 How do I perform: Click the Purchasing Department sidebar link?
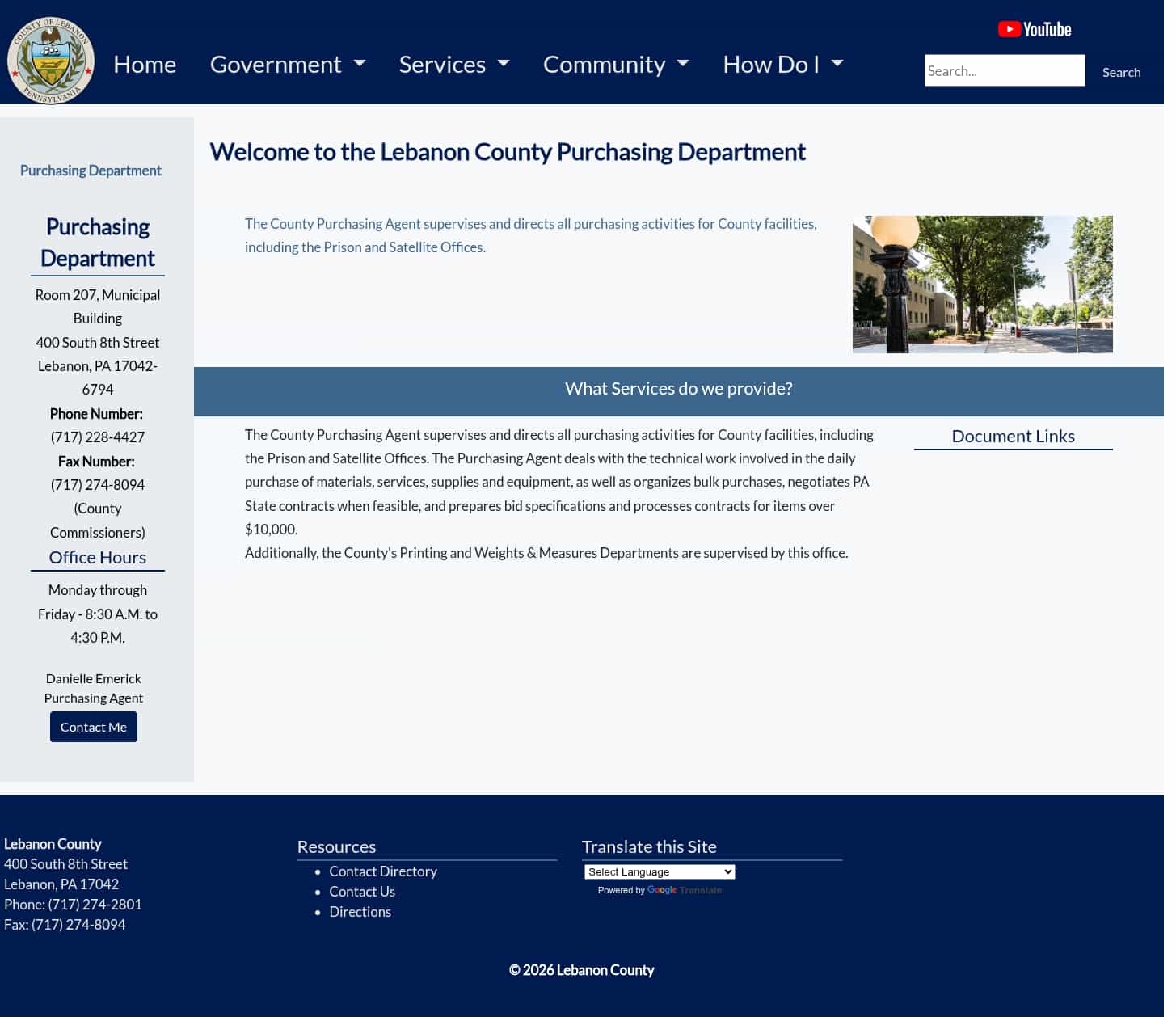(x=90, y=171)
